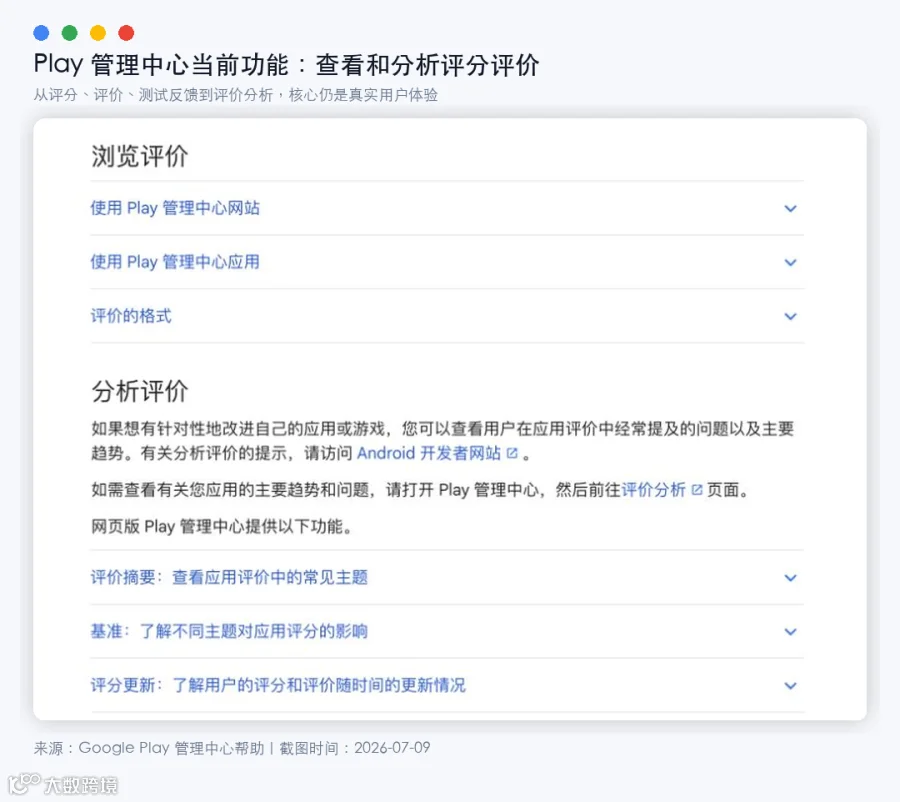Expand chevron for 评价的格式
This screenshot has height=802, width=900.
pos(790,316)
